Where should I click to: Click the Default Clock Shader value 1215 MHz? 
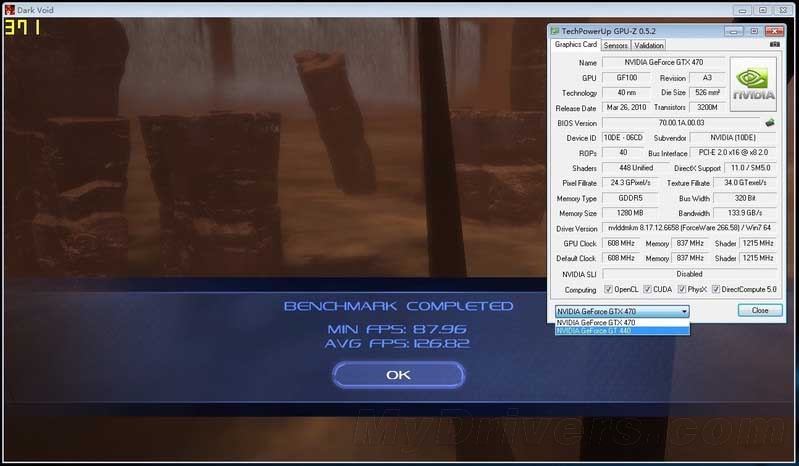pos(758,258)
